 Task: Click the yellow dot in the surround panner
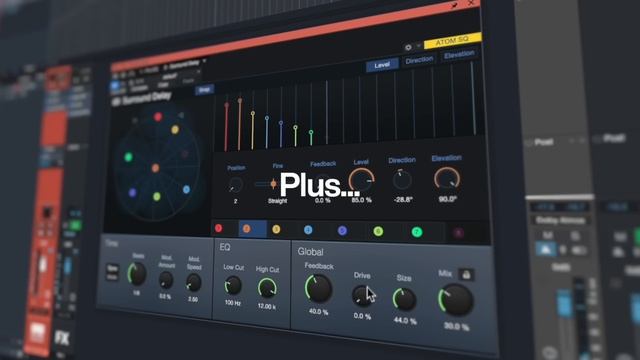[175, 130]
